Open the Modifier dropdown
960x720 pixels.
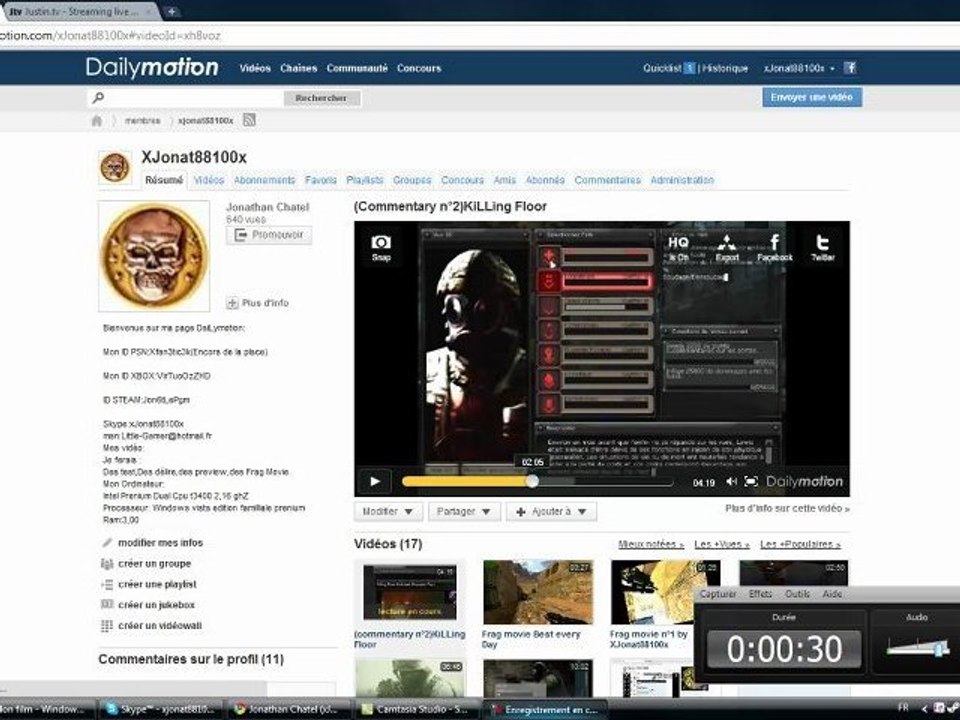click(x=388, y=511)
